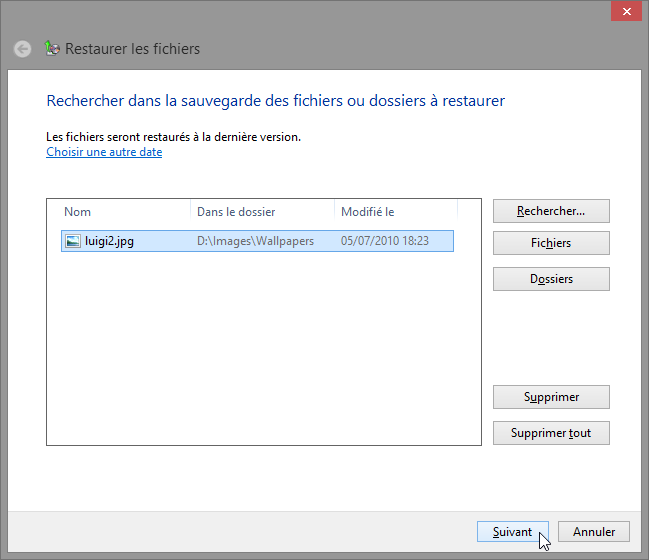Proceed with the Suivant button
This screenshot has width=649, height=560.
513,531
